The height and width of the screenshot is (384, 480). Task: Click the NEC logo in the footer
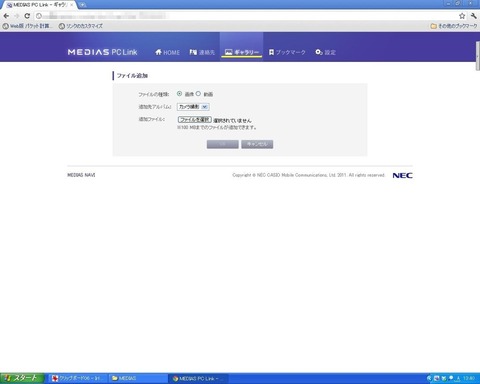click(402, 175)
